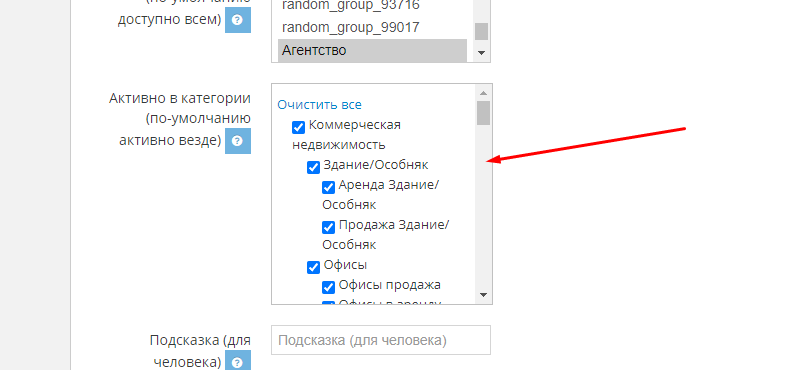
Task: Toggle the "Офисы продажа" checkbox
Action: 328,287
